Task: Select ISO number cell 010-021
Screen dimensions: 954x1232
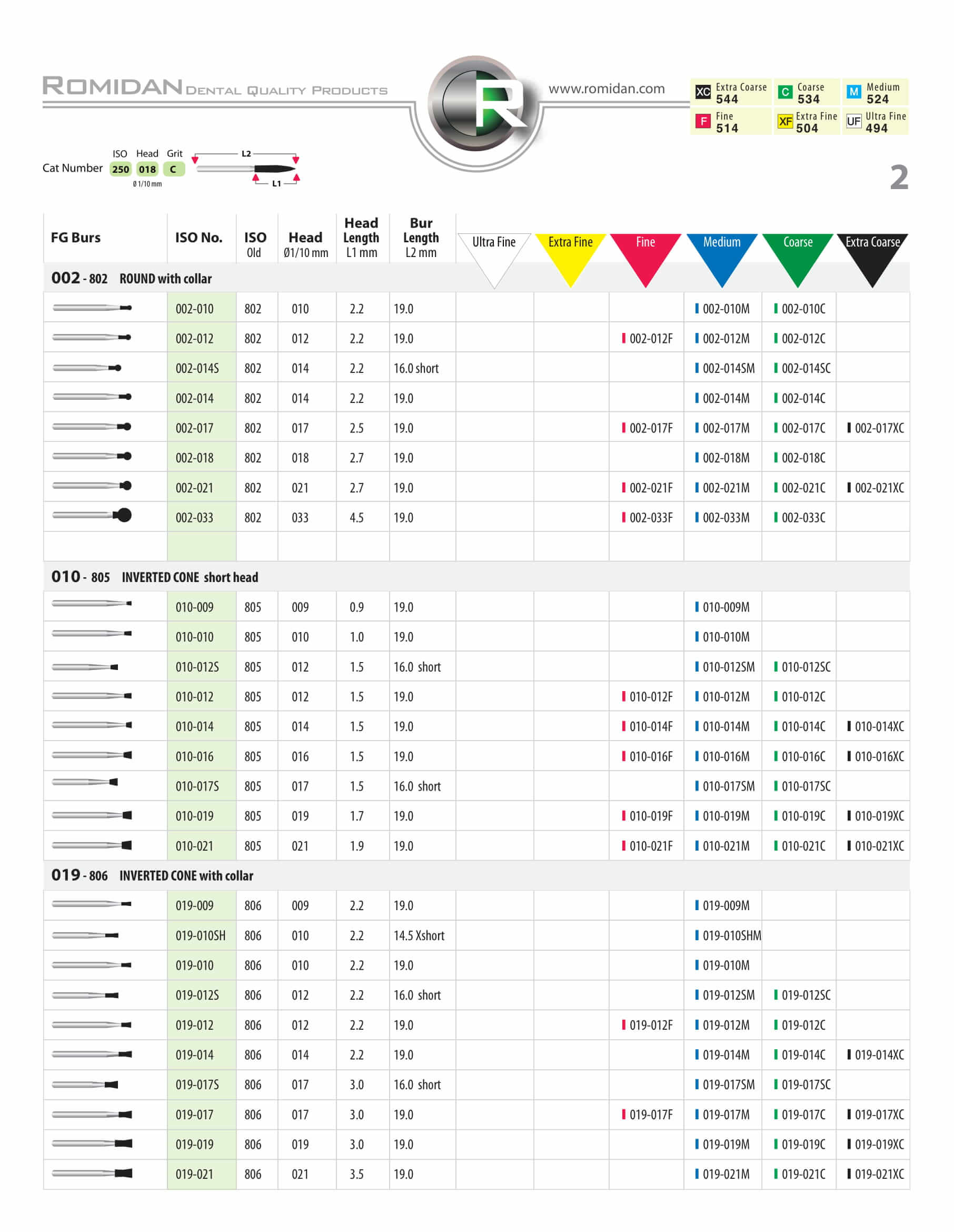Action: tap(194, 845)
